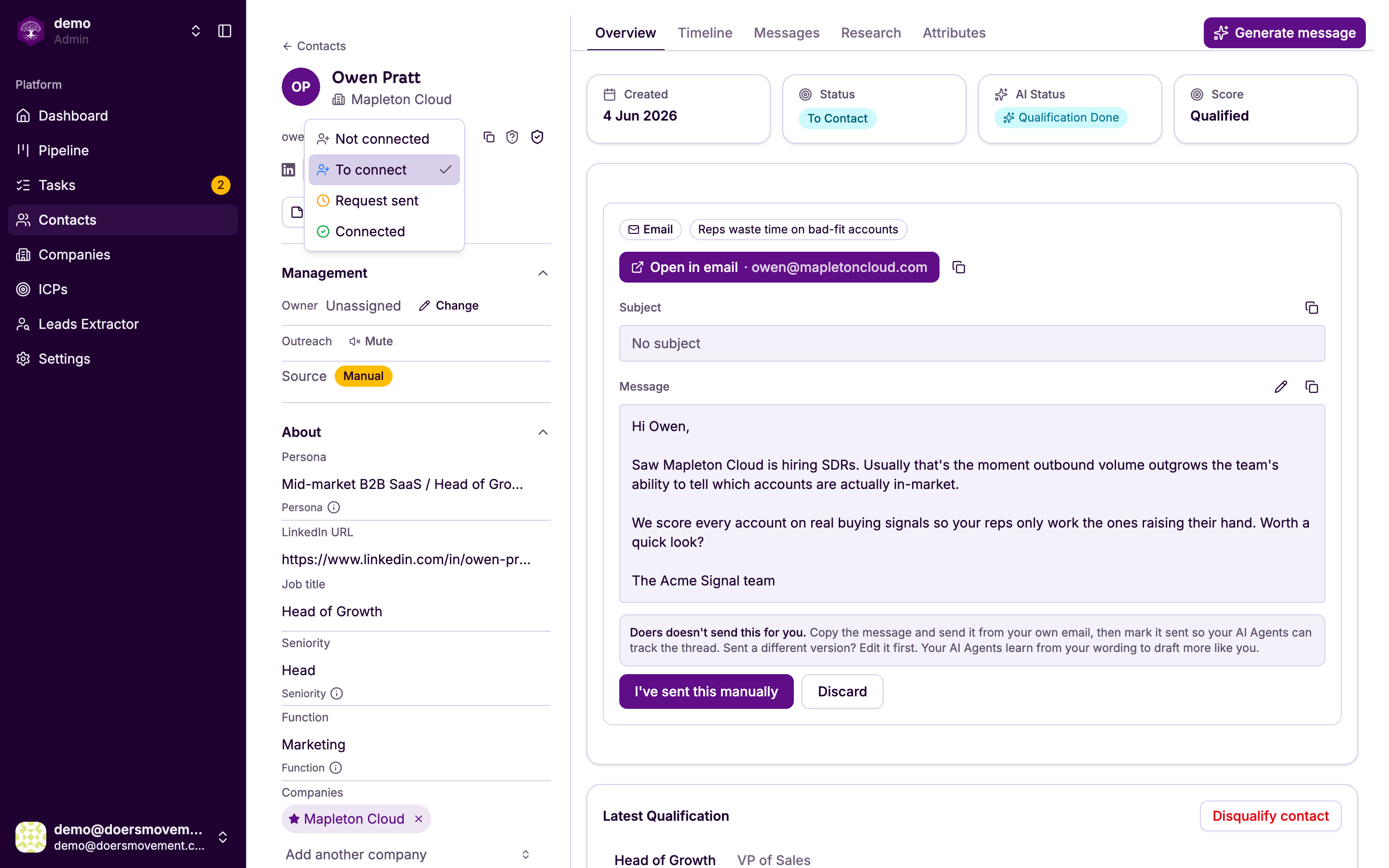Collapse the Management section
The height and width of the screenshot is (868, 1389).
(x=543, y=273)
